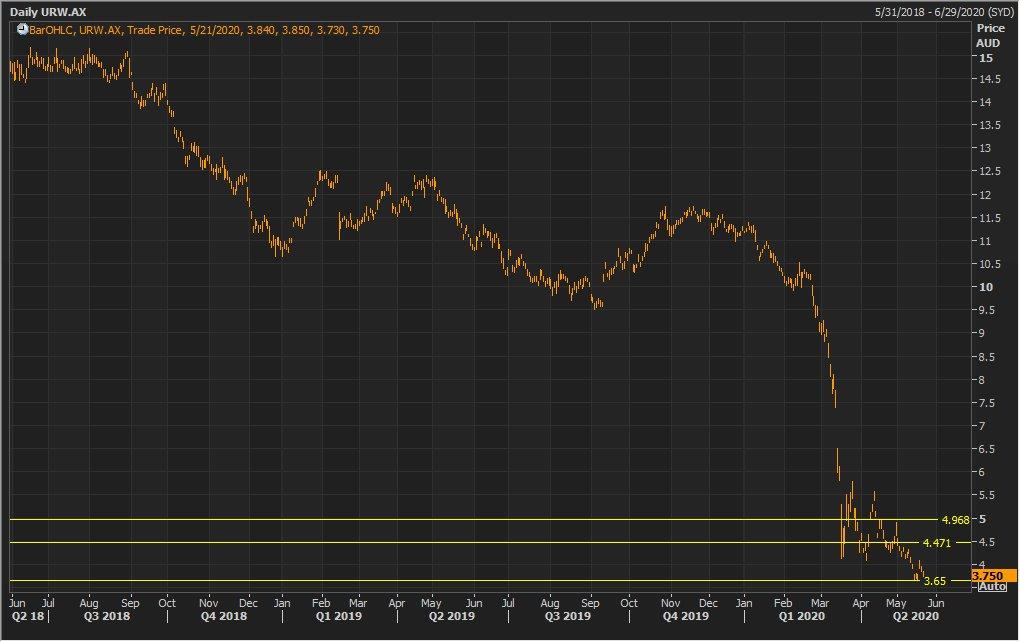Viewport: 1020px width, 642px height.
Task: Click the Q4 2019 quarter label
Action: tap(687, 617)
